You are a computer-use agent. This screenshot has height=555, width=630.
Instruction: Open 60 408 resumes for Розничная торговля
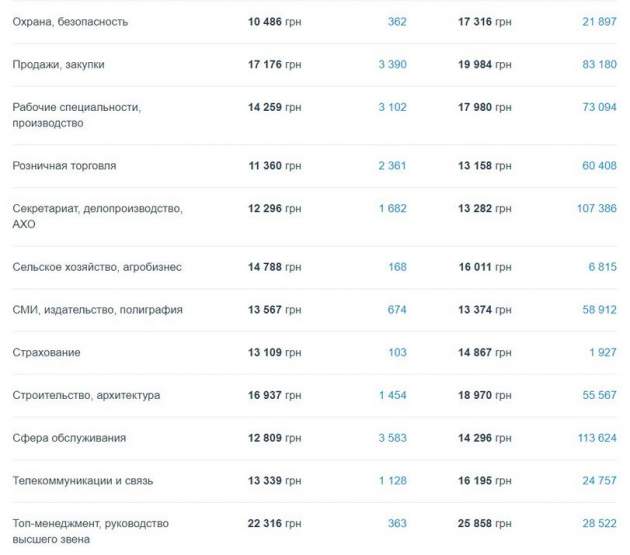[x=599, y=166]
